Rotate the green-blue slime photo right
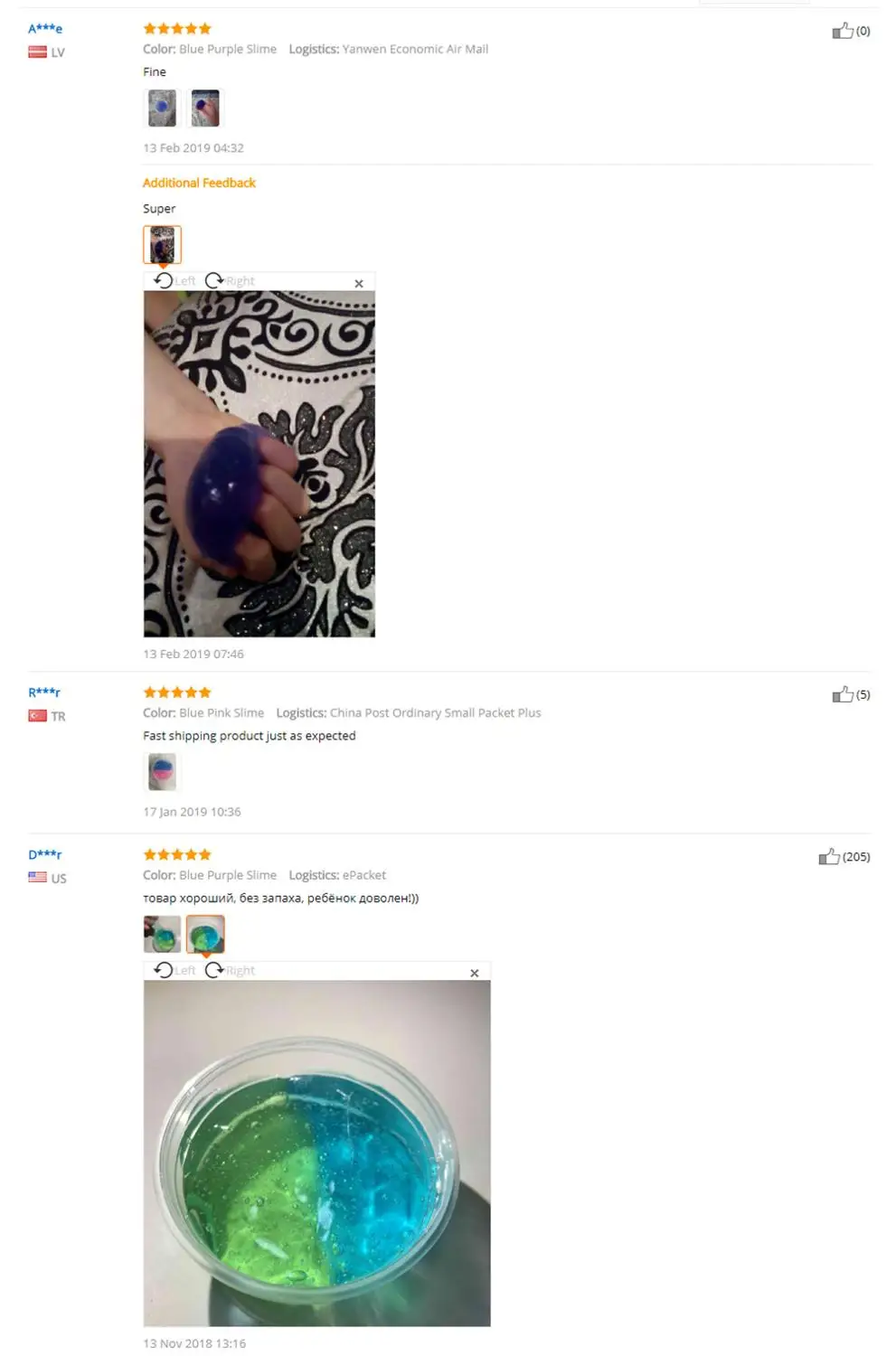This screenshot has height=1356, width=896. click(x=230, y=970)
